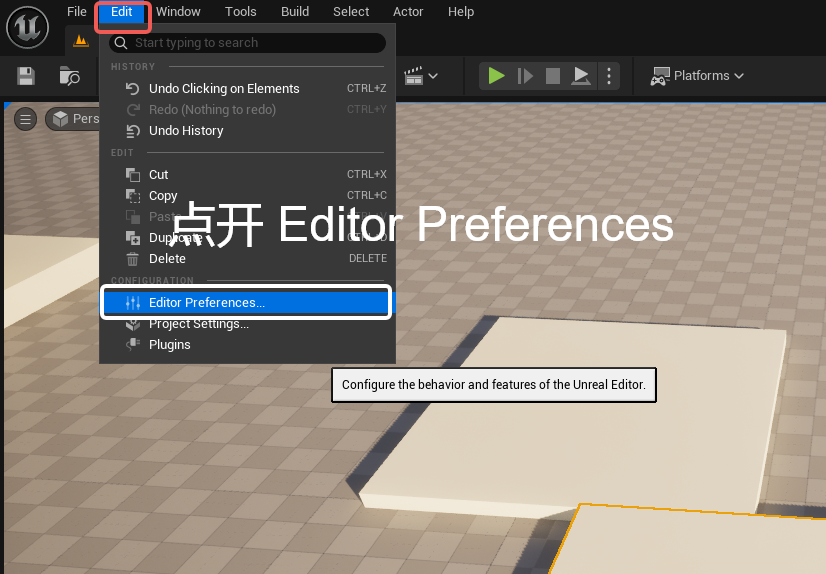Click the trash icon beside Delete
Viewport: 826px width, 574px height.
[x=133, y=259]
